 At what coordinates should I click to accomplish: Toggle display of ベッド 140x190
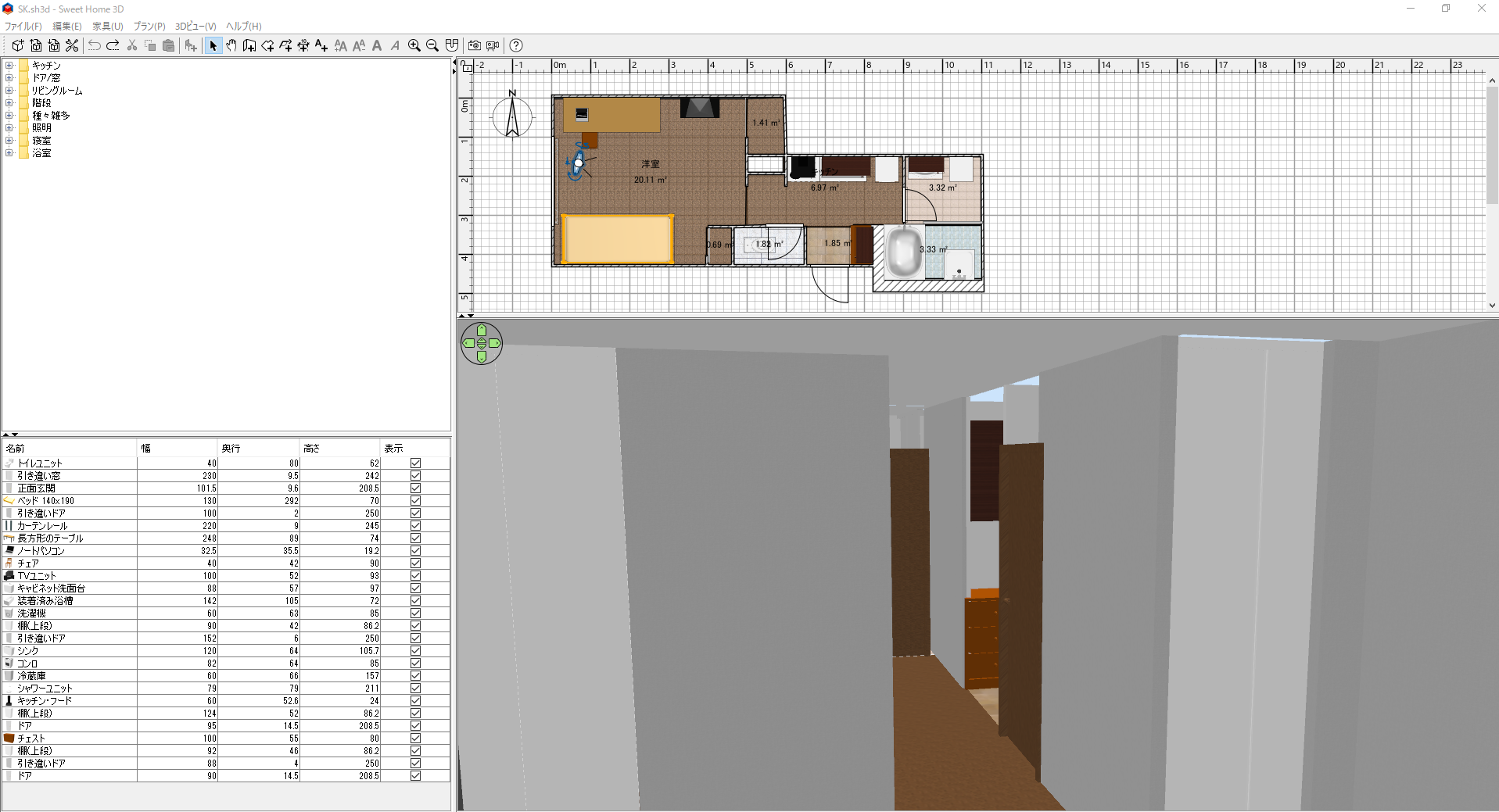coord(414,500)
